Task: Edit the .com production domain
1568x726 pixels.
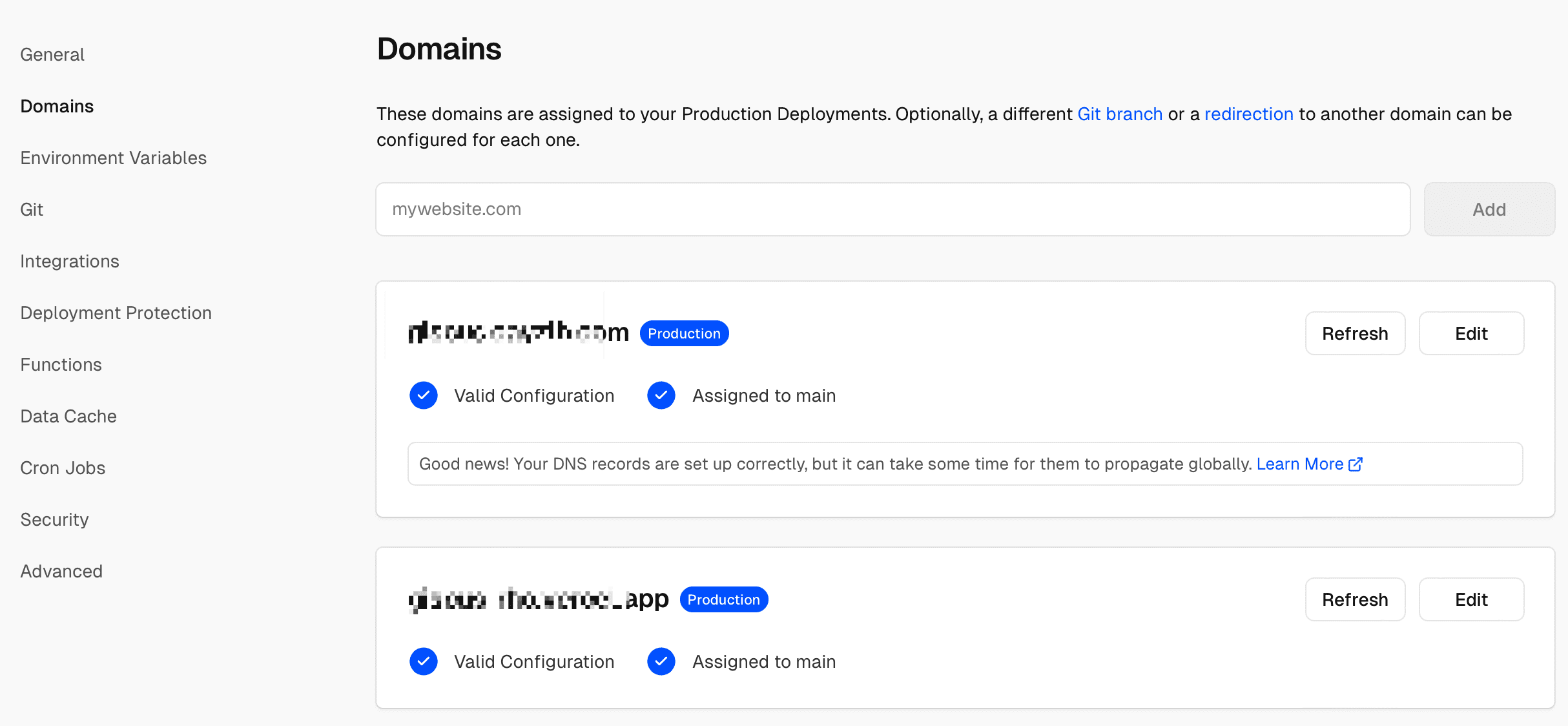Action: click(1471, 333)
